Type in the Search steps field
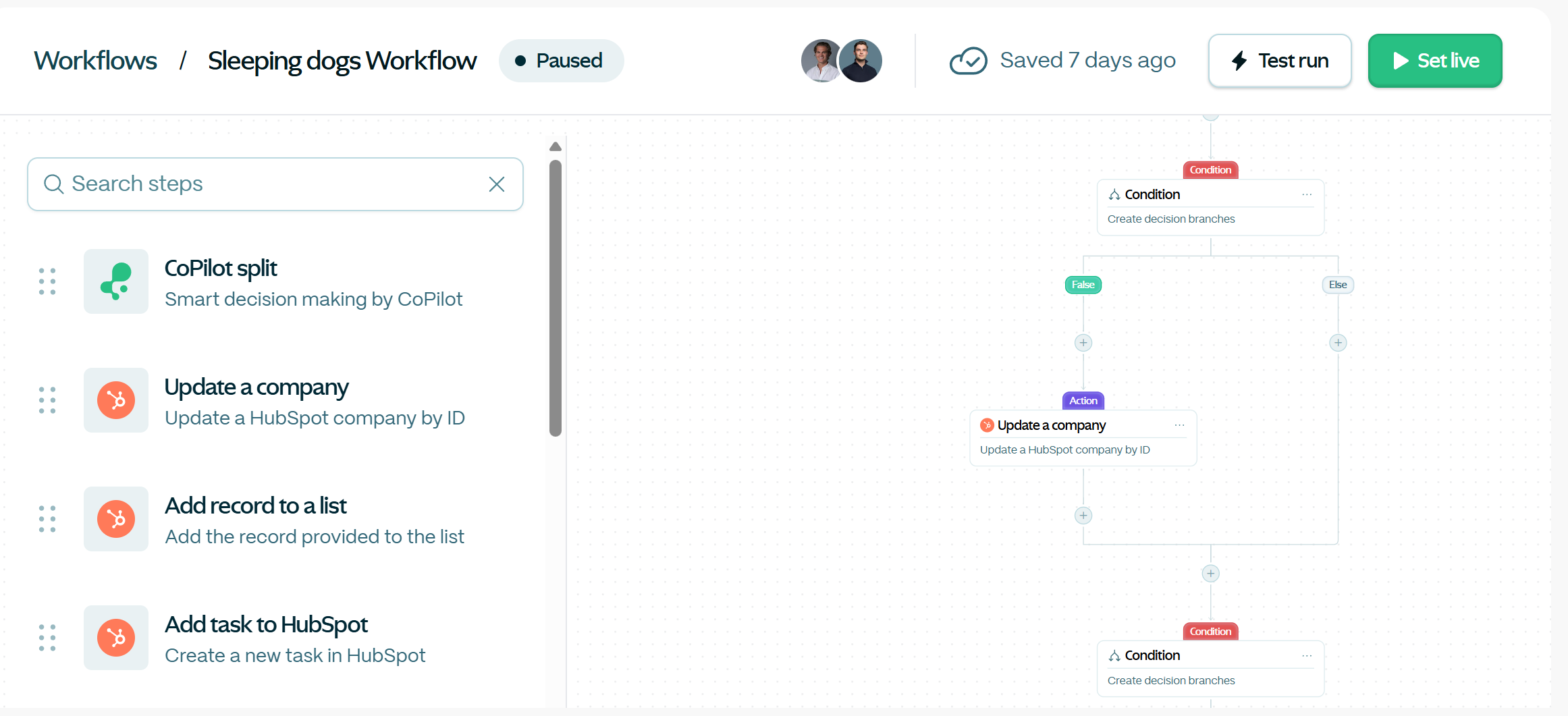This screenshot has height=716, width=1568. point(275,184)
